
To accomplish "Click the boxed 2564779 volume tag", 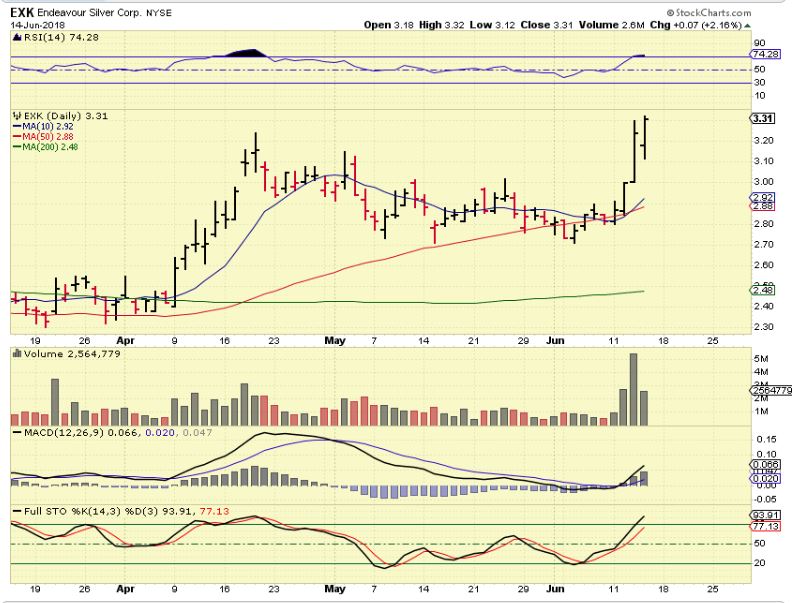I will tap(771, 391).
